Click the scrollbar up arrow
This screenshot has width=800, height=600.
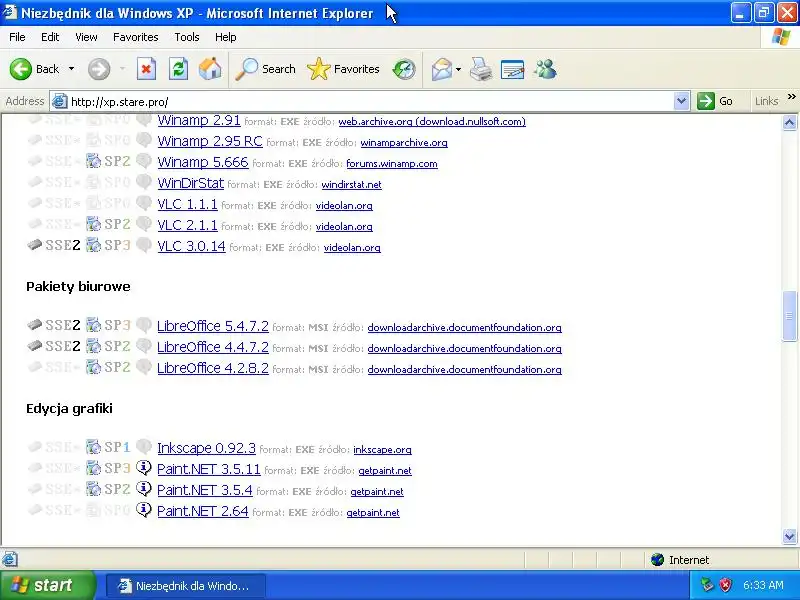[x=789, y=122]
